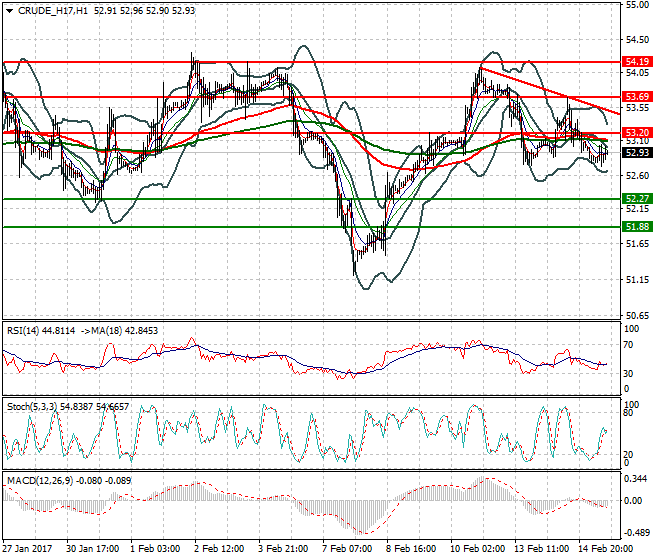Click the 3 Feb 21:00 time axis label
The image size is (660, 560).
point(285,549)
